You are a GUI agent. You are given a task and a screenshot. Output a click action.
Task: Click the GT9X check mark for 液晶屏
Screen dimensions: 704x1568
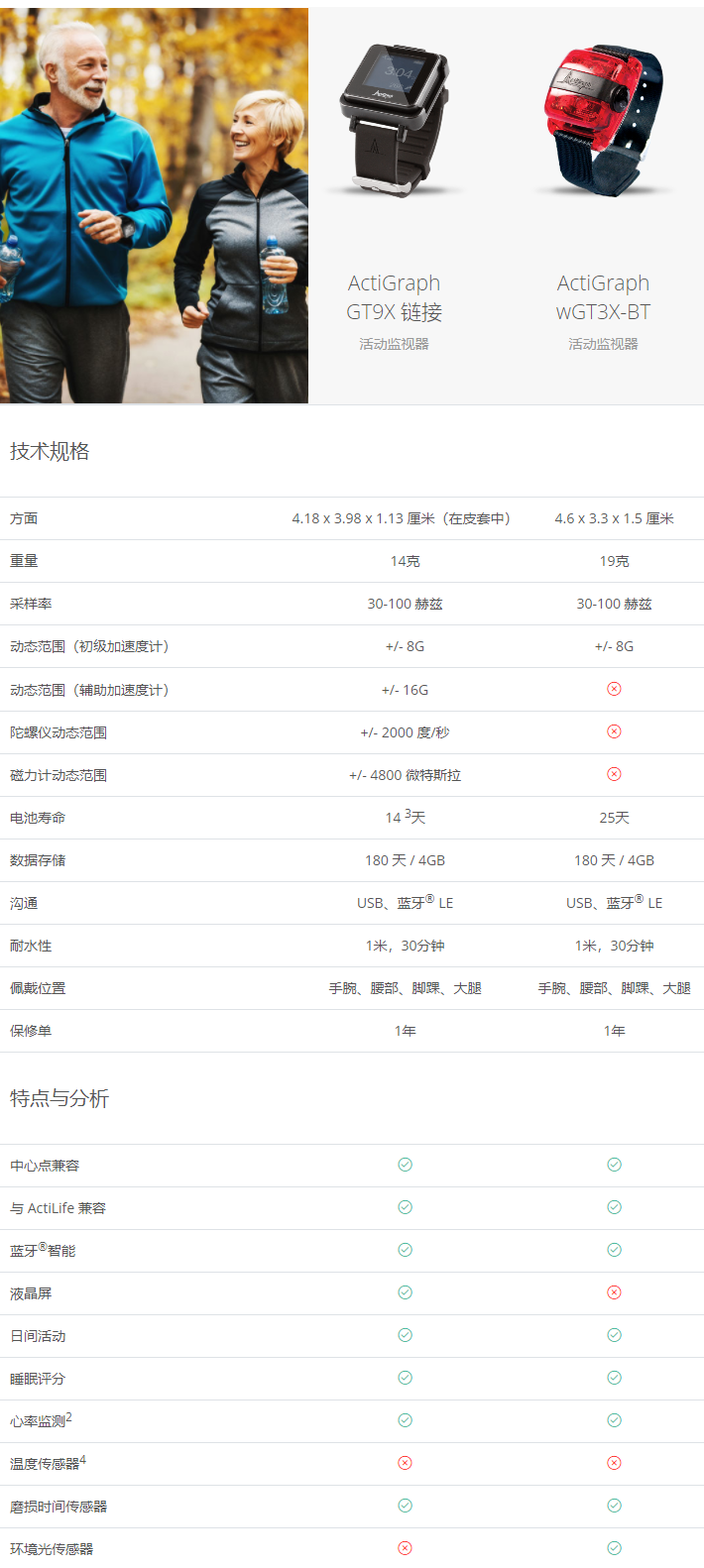(405, 1292)
